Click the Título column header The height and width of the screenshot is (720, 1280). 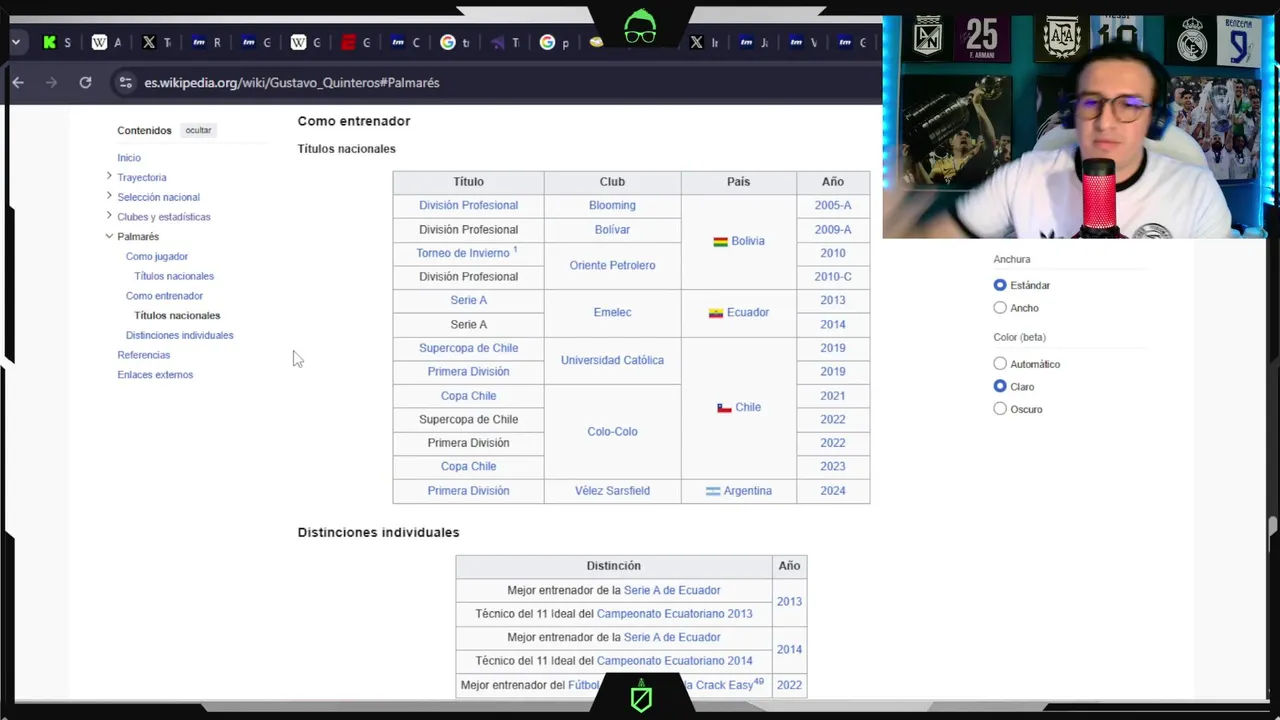468,182
